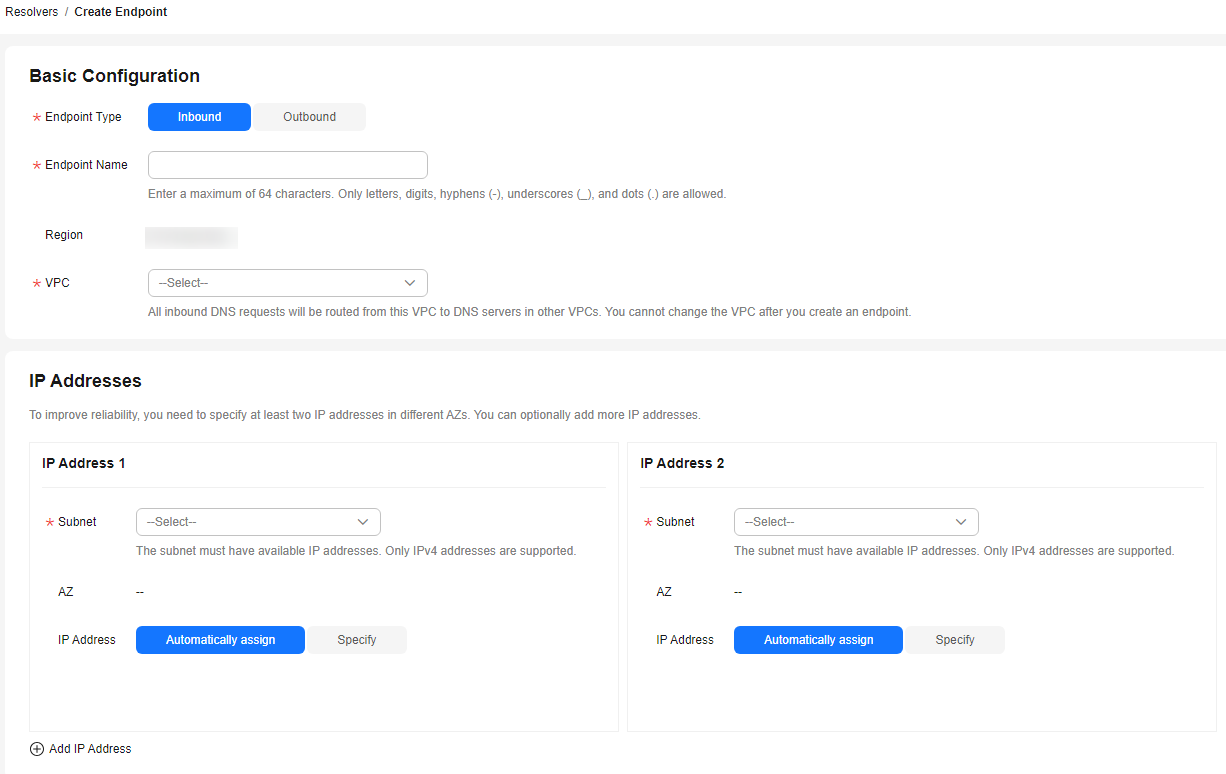This screenshot has width=1226, height=774.
Task: Click the AZ label in IP Address 1
Action: click(x=66, y=592)
